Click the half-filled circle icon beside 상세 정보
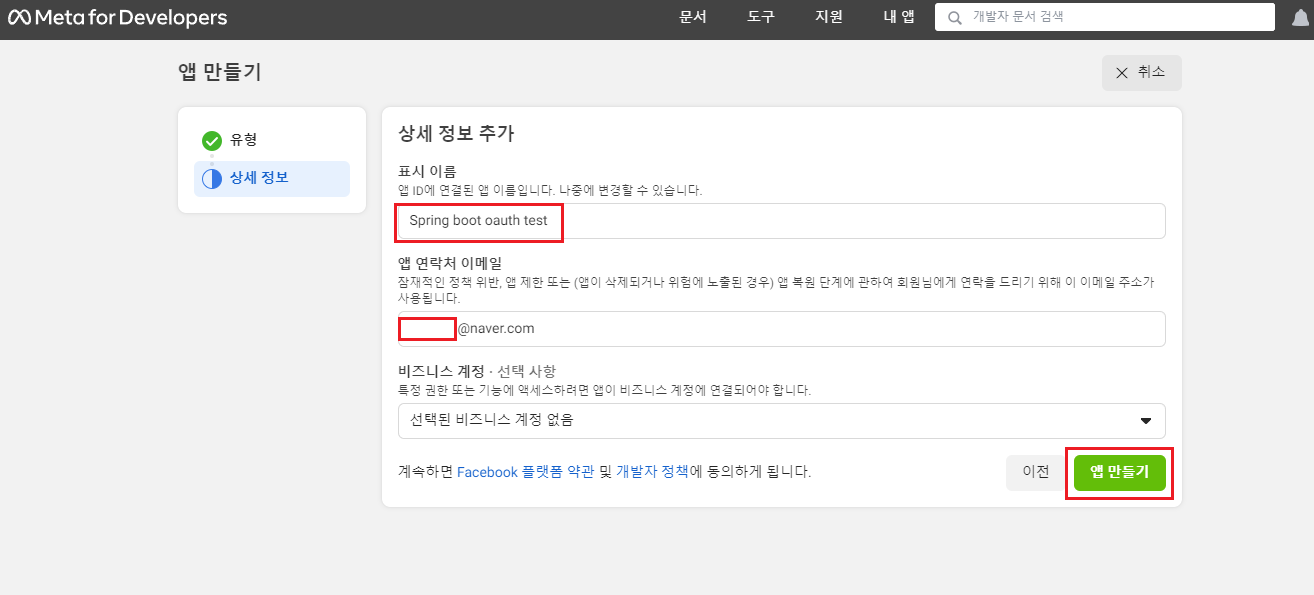Screen dimensions: 1314x595 [211, 179]
